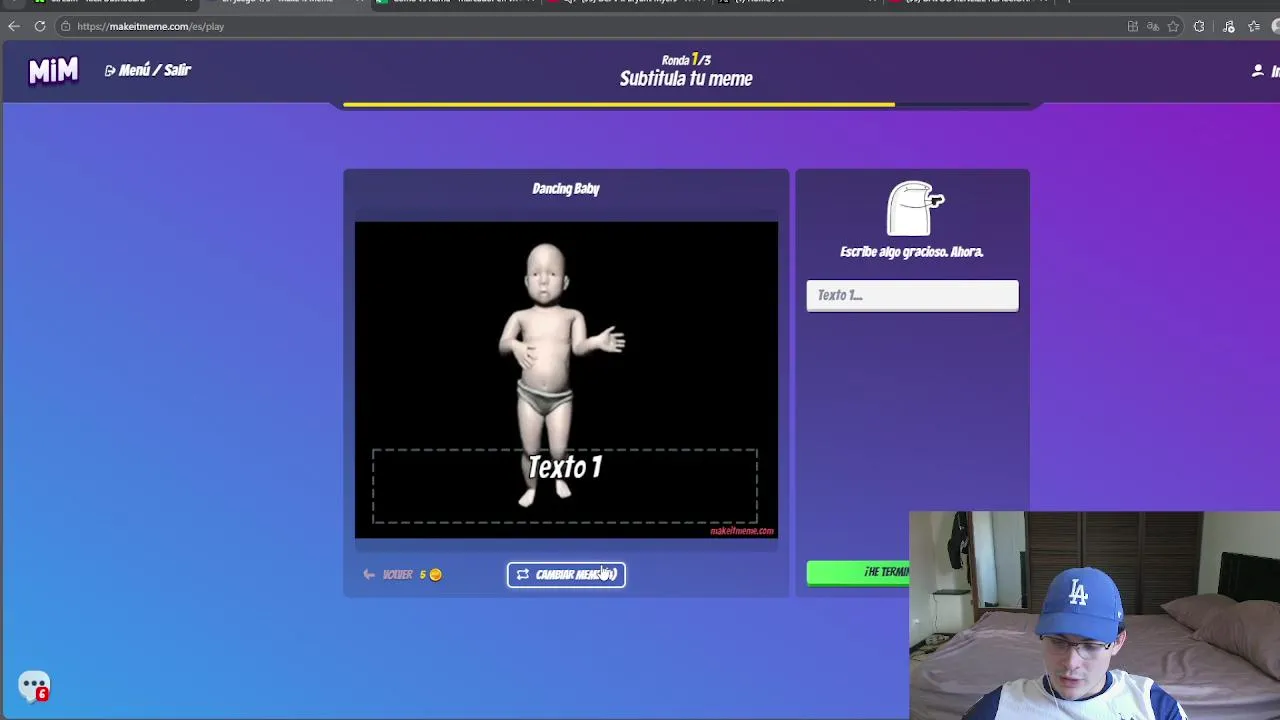Click the webcam overlay video
Screen dimensions: 1280x720
click(x=1094, y=615)
